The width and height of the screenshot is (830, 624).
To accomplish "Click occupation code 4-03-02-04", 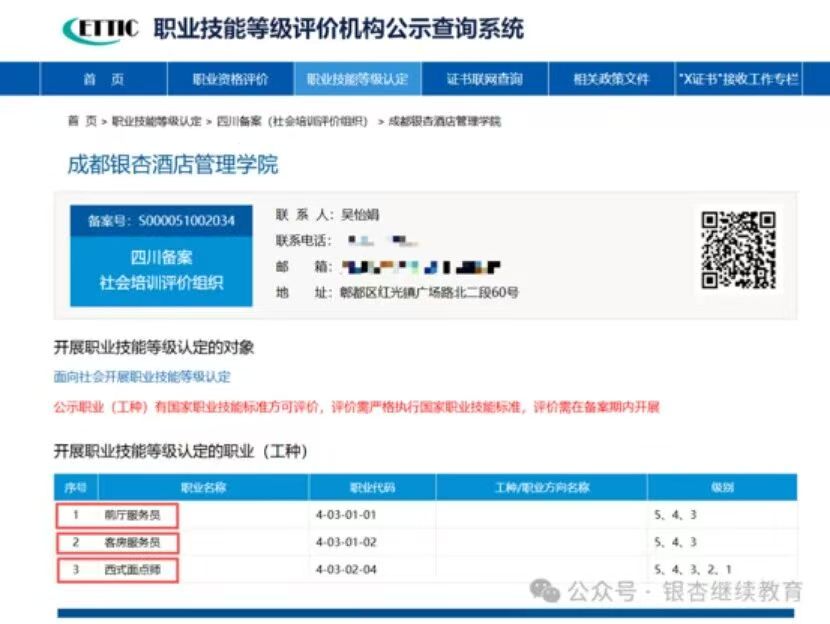I will click(x=346, y=570).
